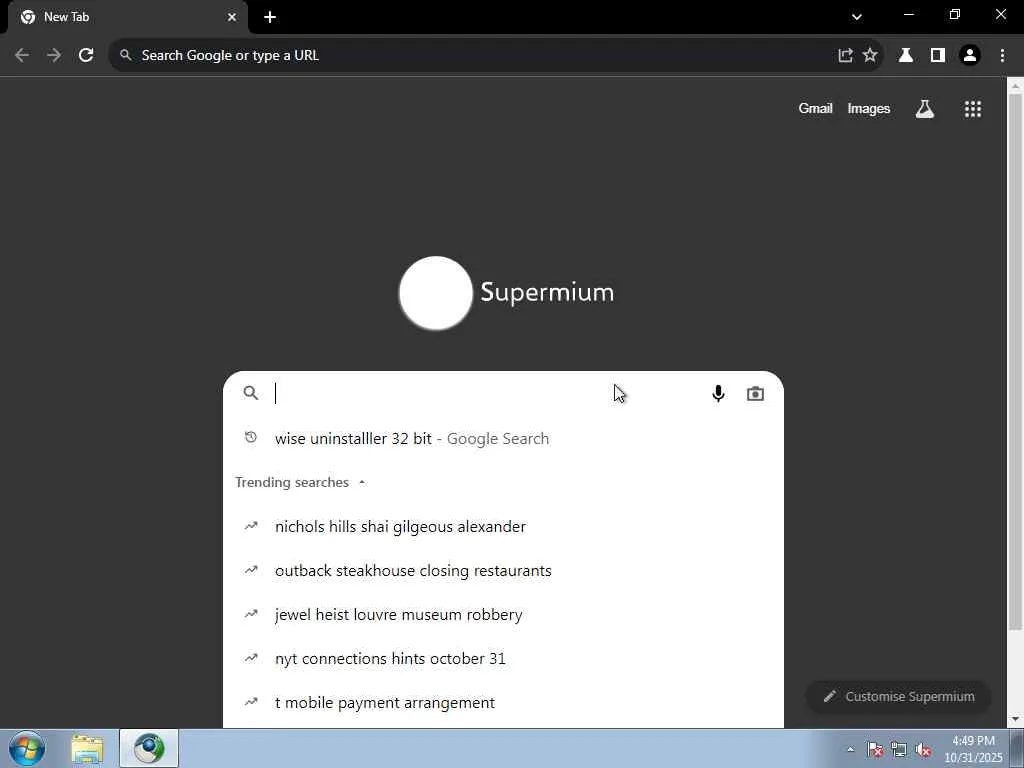Open the tab search dropdown arrow
Viewport: 1024px width, 768px height.
click(x=857, y=17)
